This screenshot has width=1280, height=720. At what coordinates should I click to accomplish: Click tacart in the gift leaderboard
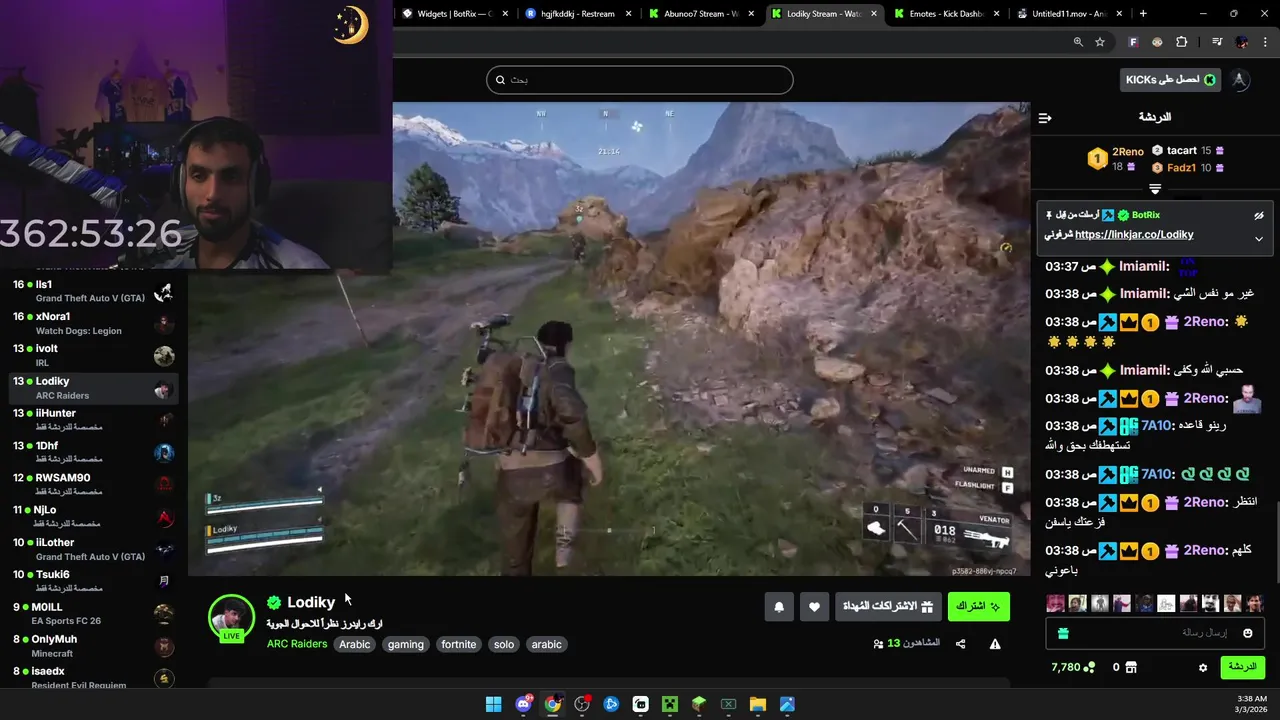(1181, 151)
